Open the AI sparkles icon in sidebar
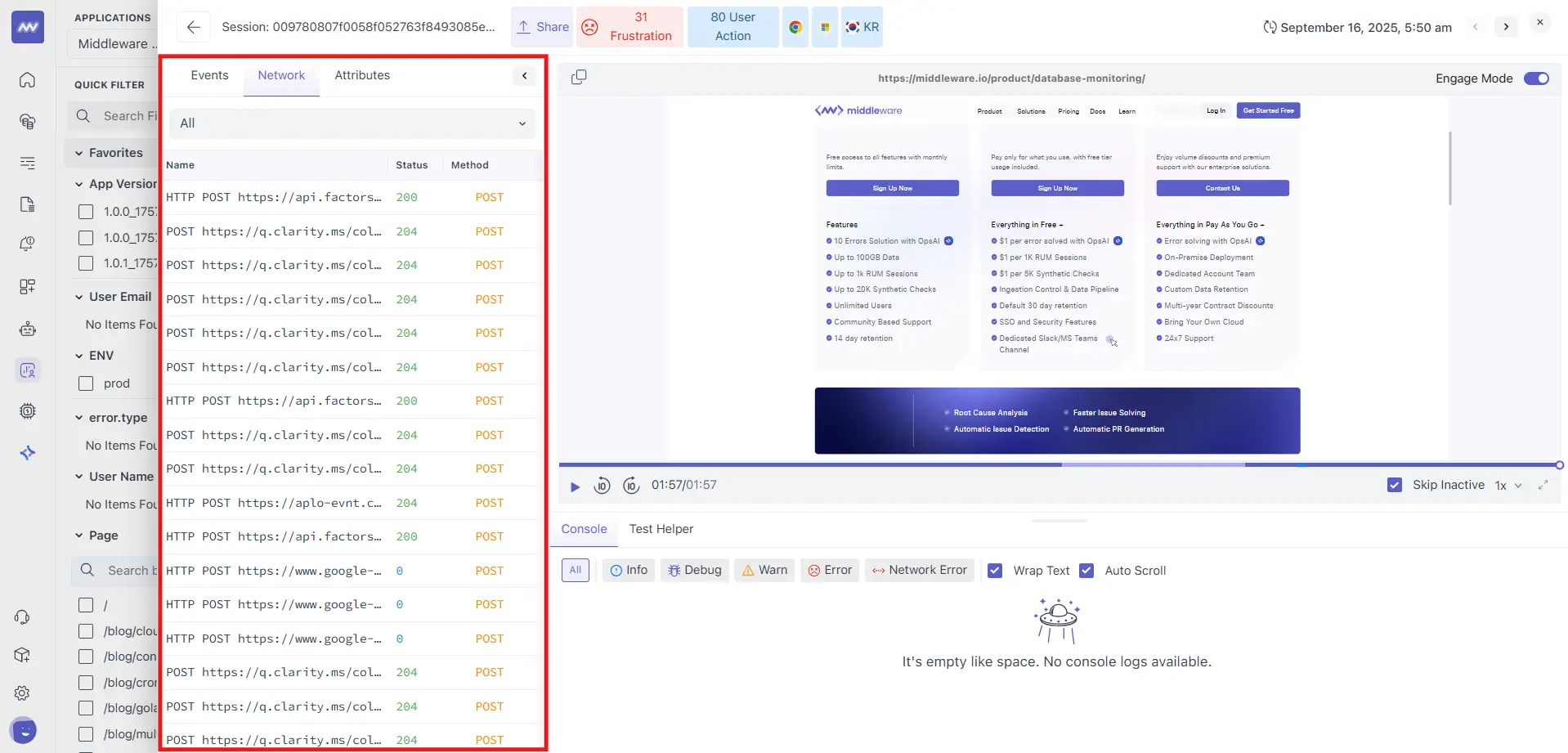Image resolution: width=1568 pixels, height=753 pixels. [x=27, y=452]
